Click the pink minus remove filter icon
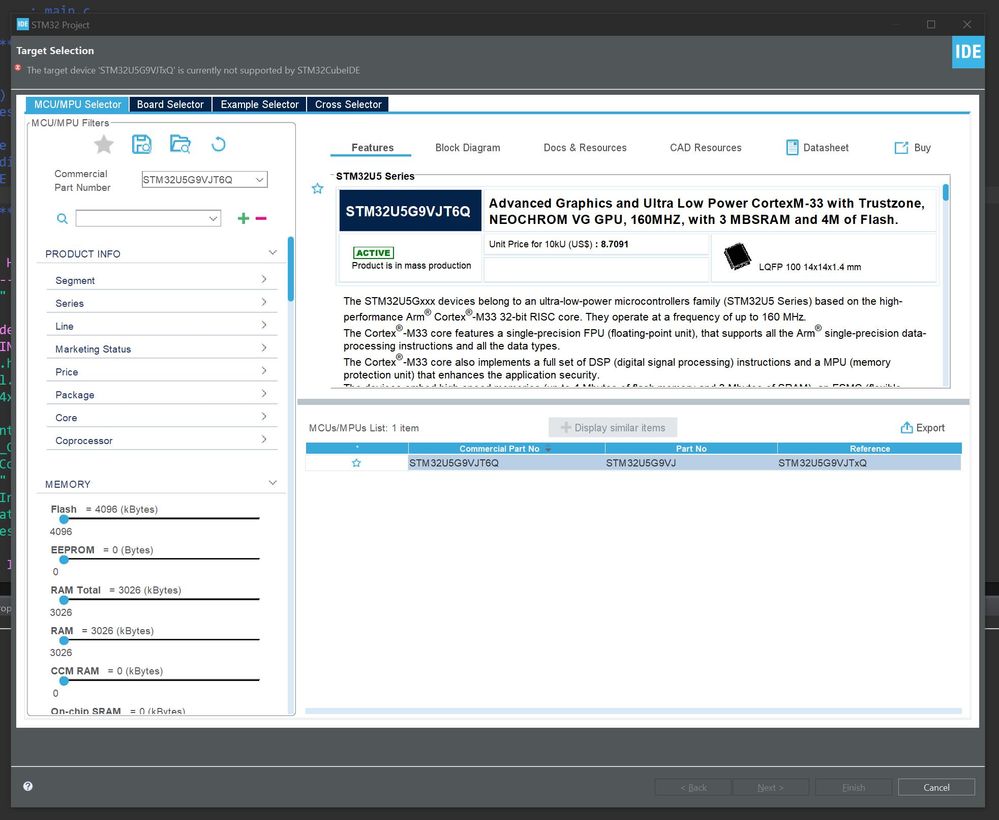Screen dimensions: 999x820 click(261, 219)
